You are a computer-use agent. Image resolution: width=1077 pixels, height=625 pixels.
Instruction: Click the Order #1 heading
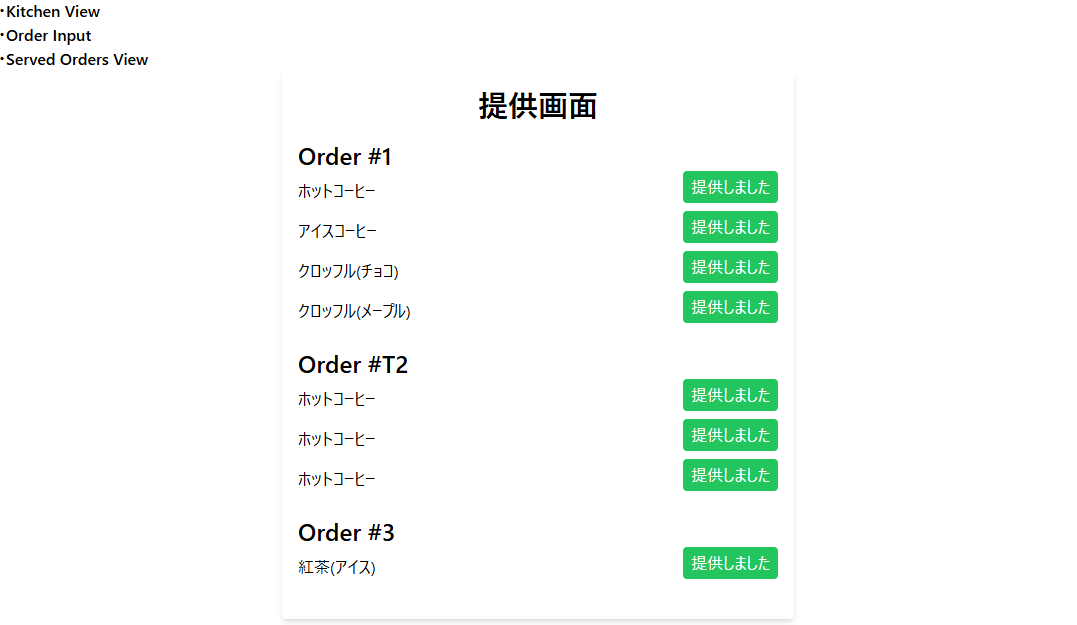pos(345,157)
